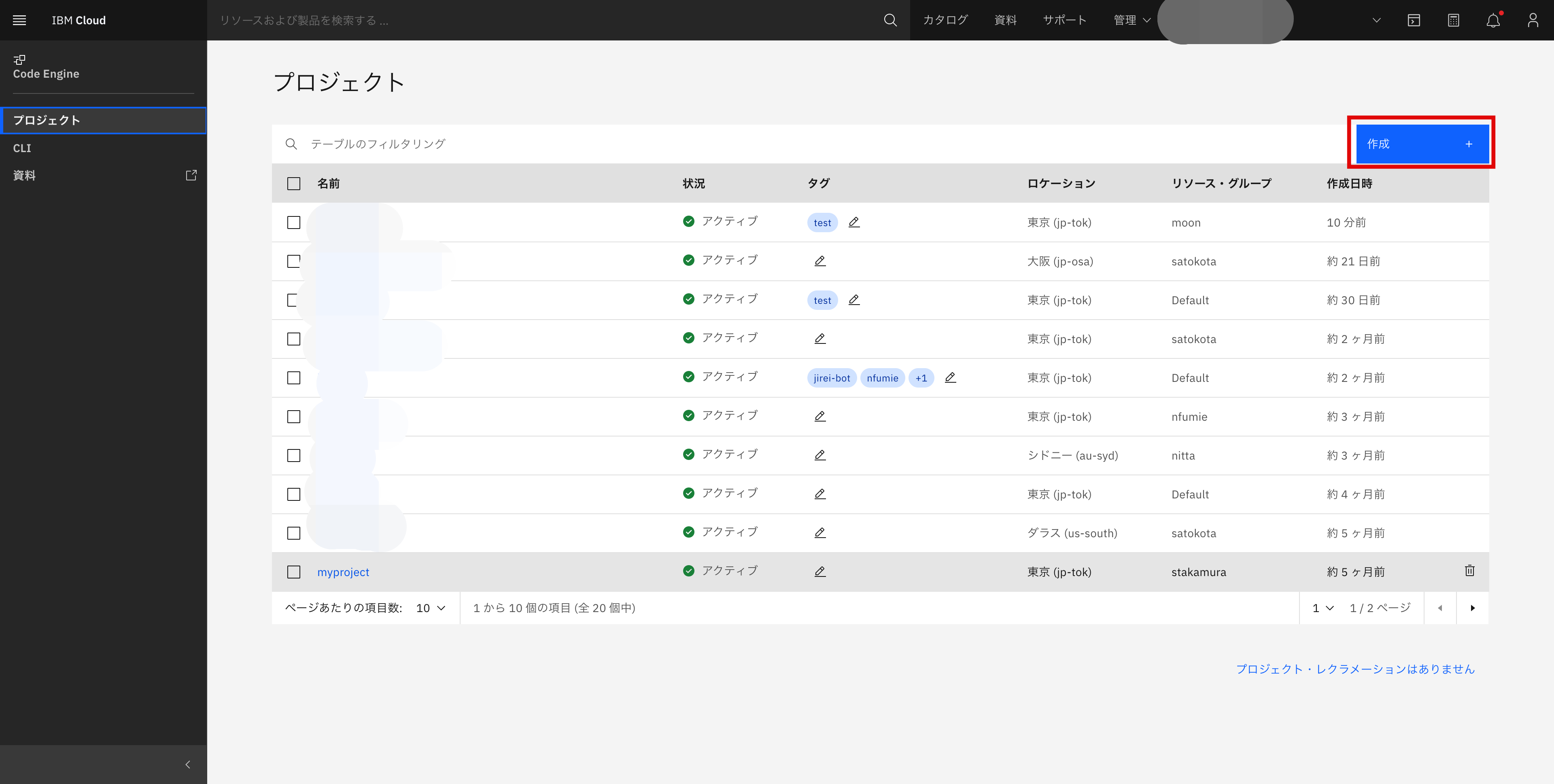Viewport: 1554px width, 784px height.
Task: Select all projects with the header checkbox
Action: [294, 183]
